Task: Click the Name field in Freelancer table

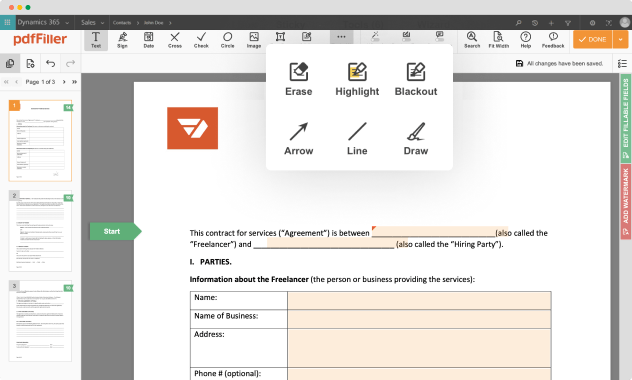Action: (419, 300)
